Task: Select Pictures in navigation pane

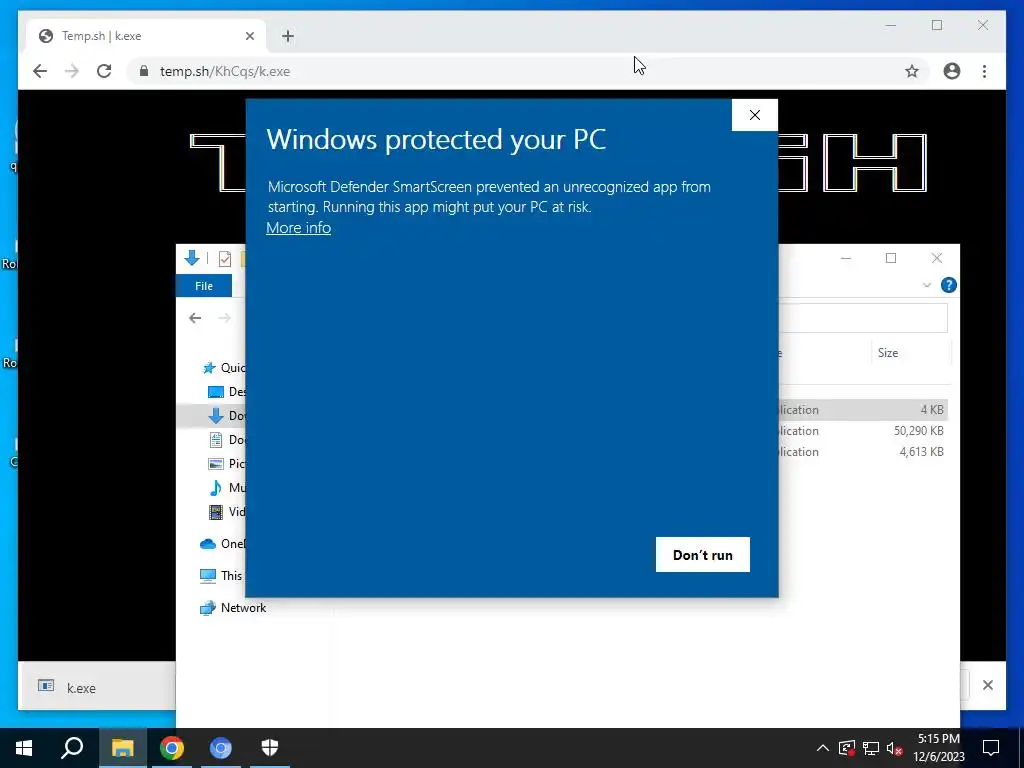Action: (x=226, y=464)
